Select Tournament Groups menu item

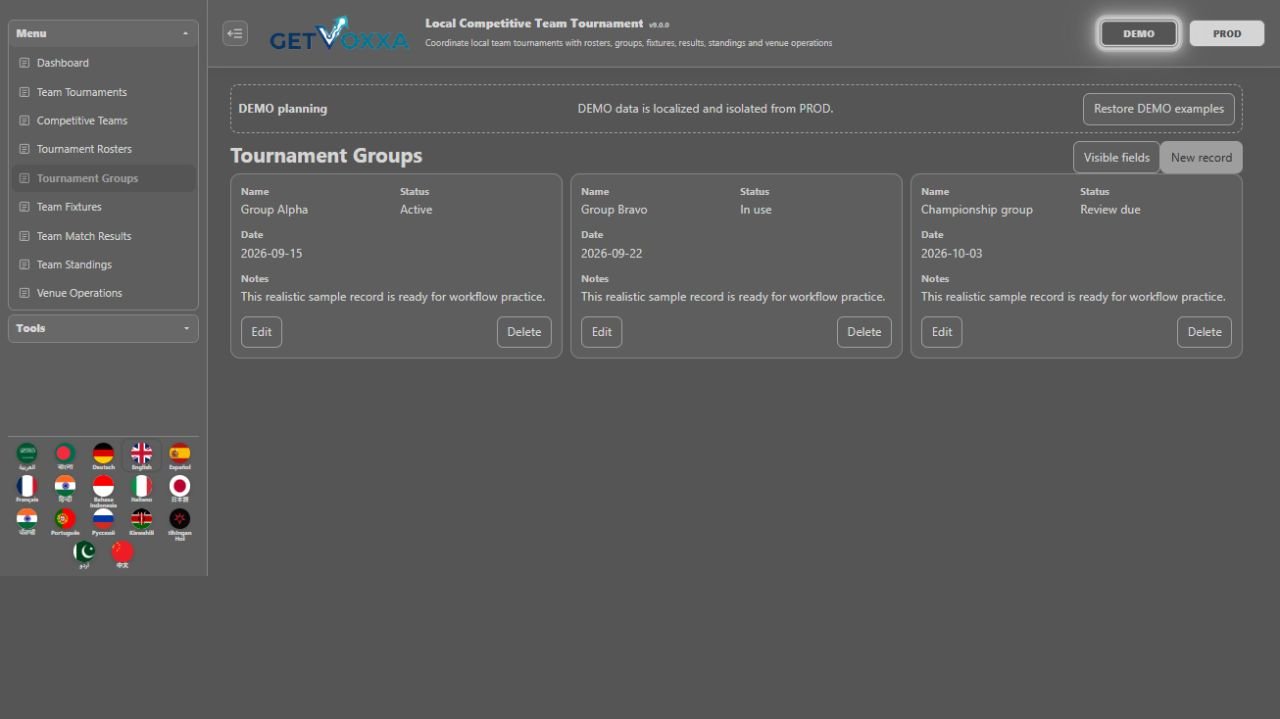103,178
